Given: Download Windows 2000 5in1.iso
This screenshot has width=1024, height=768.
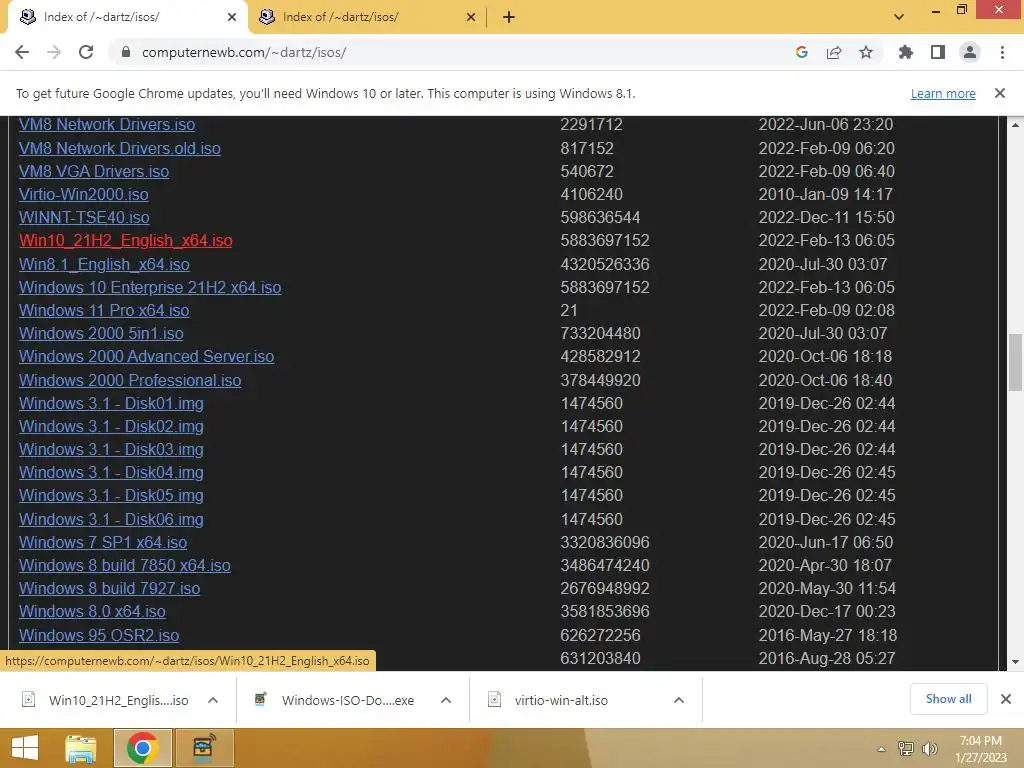Looking at the screenshot, I should (101, 333).
